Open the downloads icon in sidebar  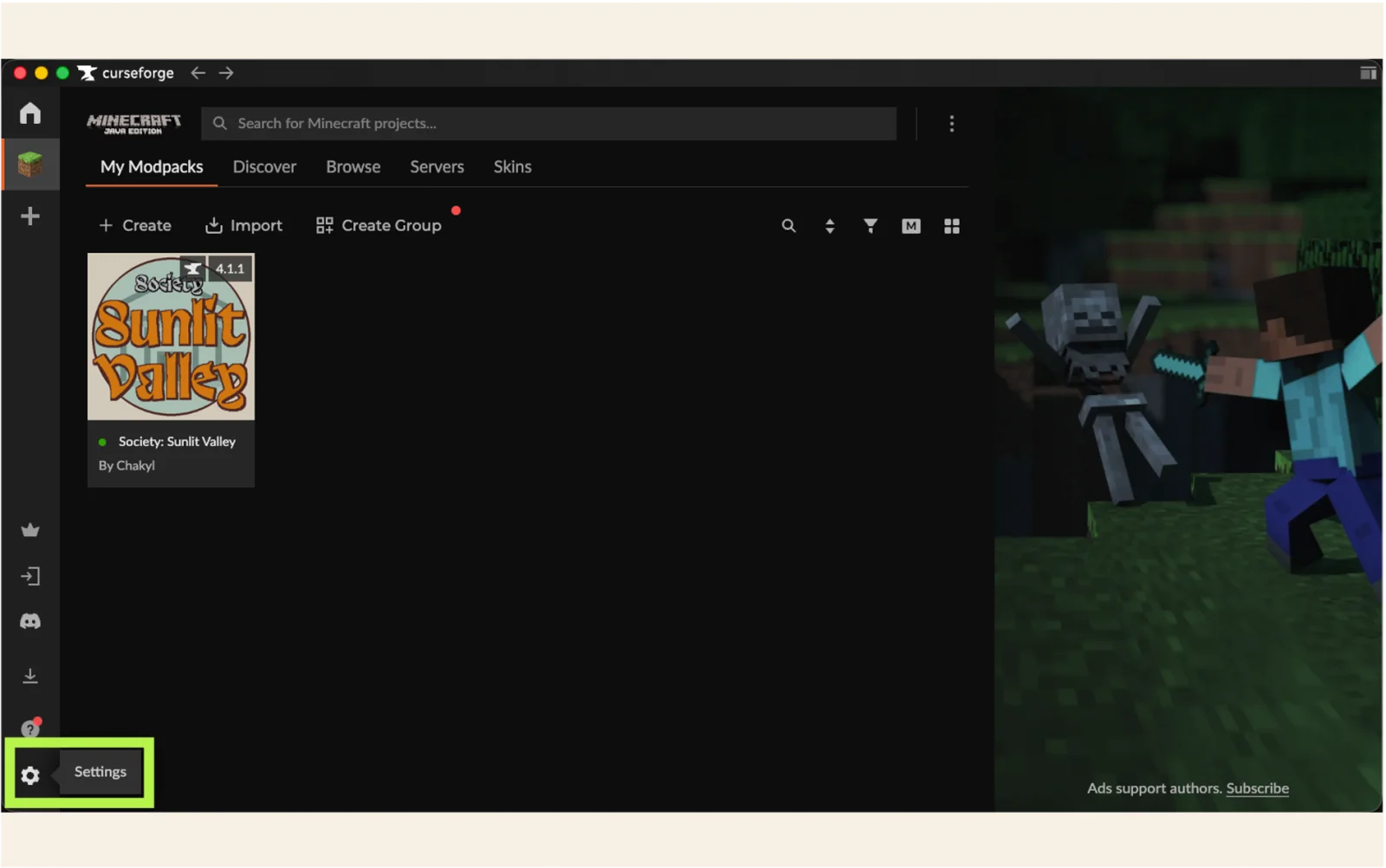click(30, 676)
